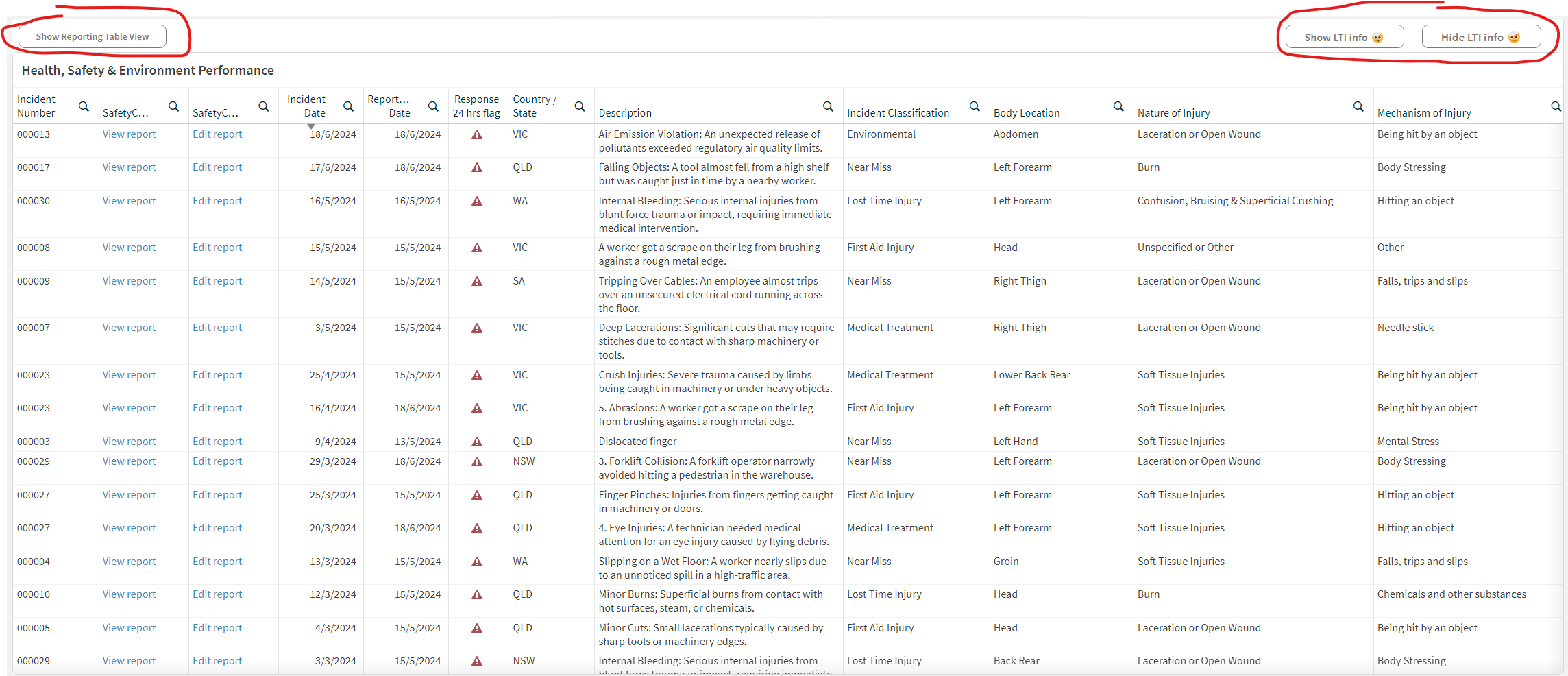Click warning flag icon for incident 000013
The width and height of the screenshot is (1568, 676).
click(477, 135)
